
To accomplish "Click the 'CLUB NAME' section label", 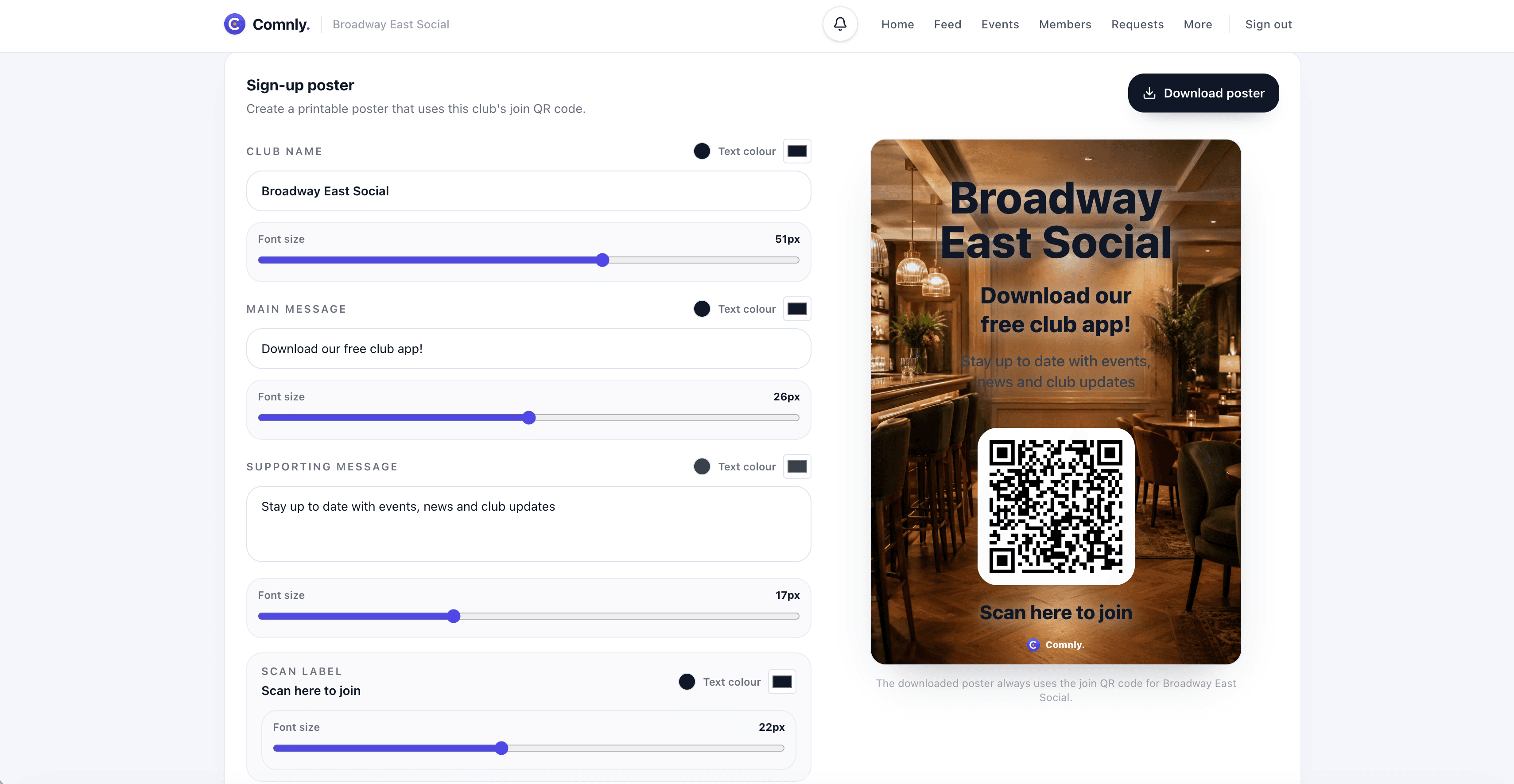I will [284, 151].
